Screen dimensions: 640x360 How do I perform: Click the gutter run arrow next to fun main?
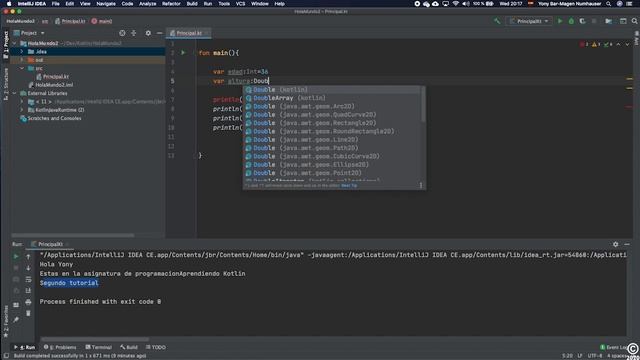183,53
